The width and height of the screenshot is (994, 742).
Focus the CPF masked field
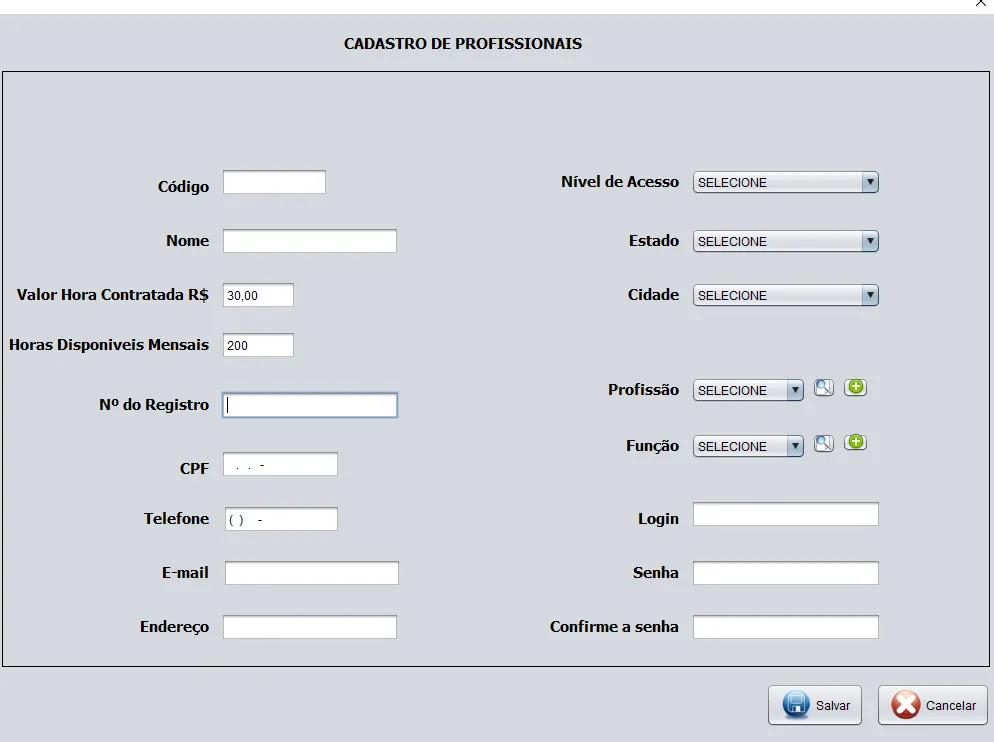click(280, 464)
